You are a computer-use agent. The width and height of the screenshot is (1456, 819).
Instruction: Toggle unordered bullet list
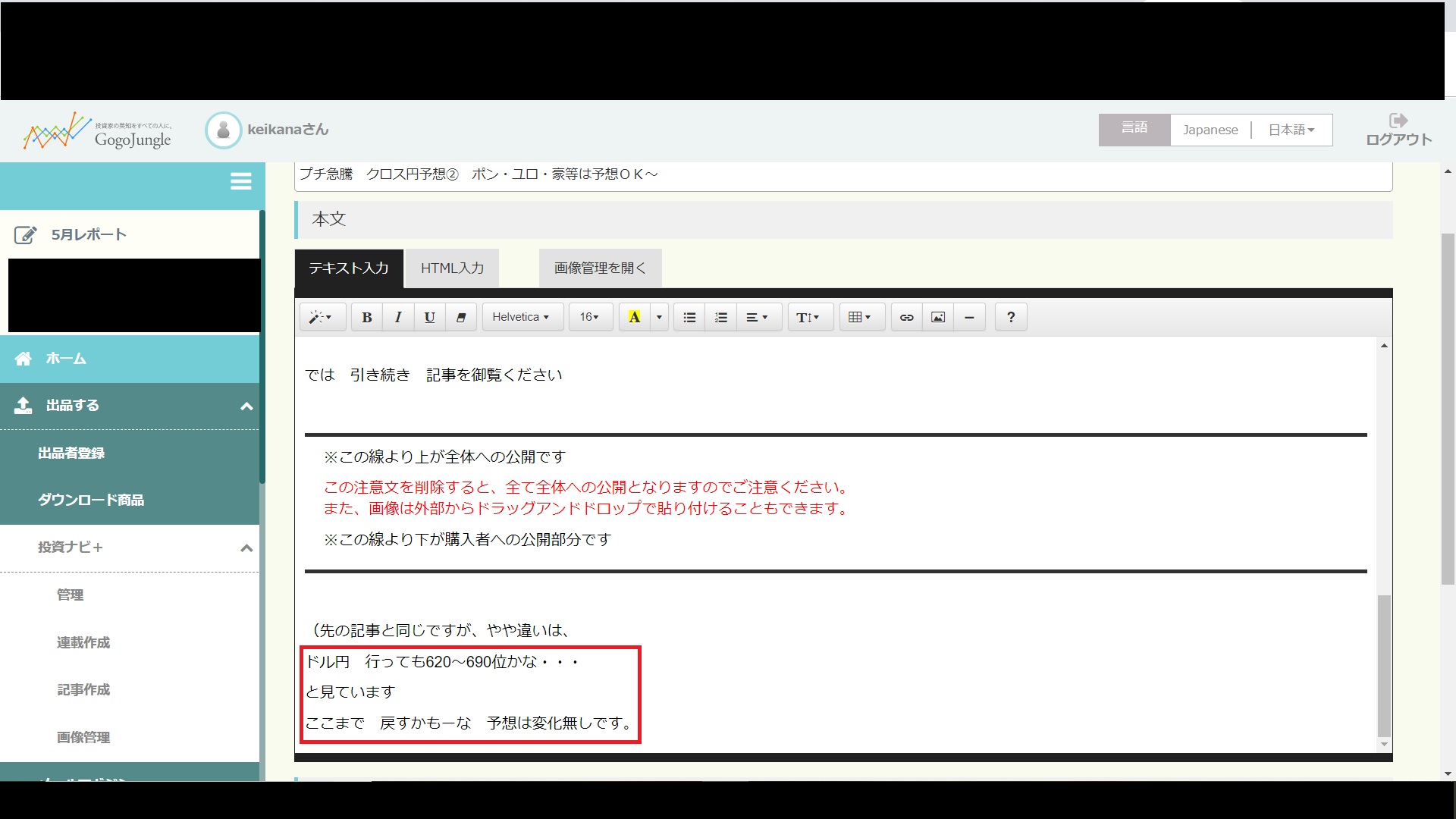coord(689,317)
